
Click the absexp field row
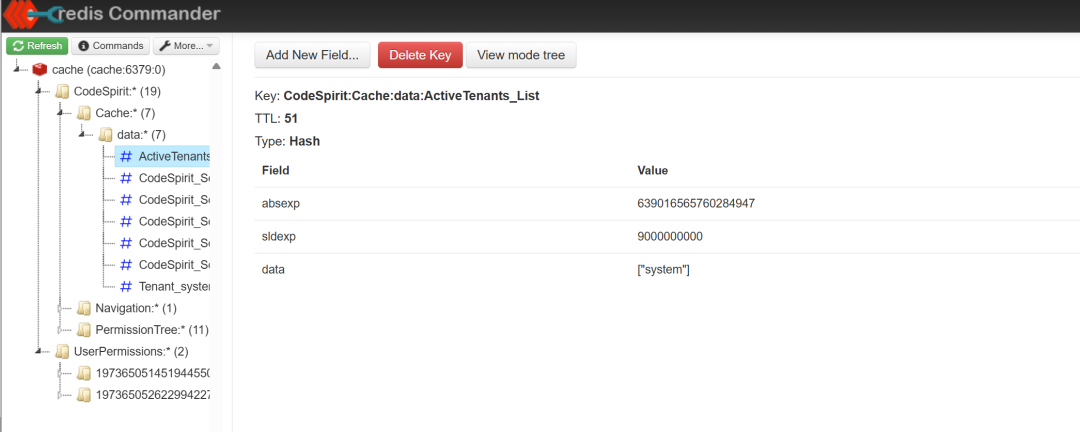click(x=667, y=204)
